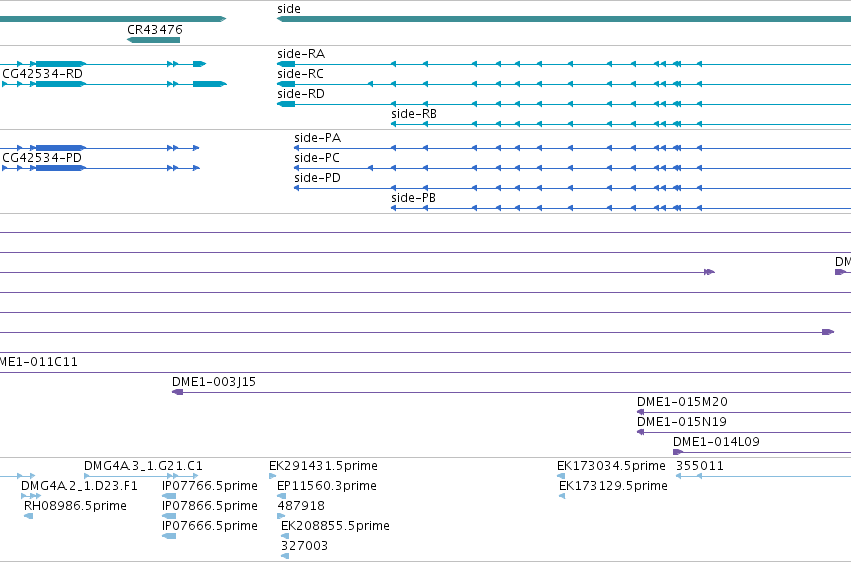Click the side-RD transcript label
Viewport: 851px width, 562px height.
301,94
